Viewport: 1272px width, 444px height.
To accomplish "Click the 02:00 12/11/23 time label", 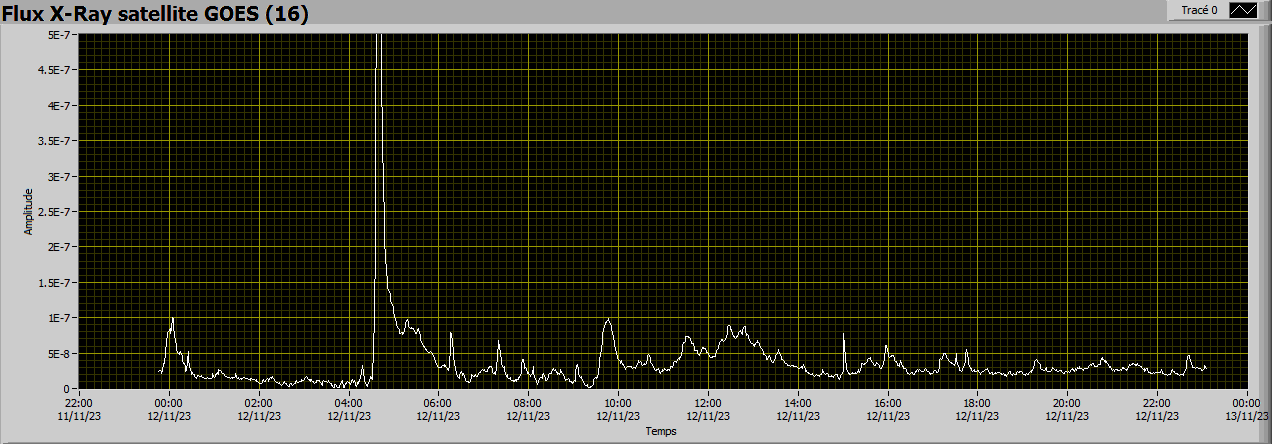I will (x=259, y=409).
